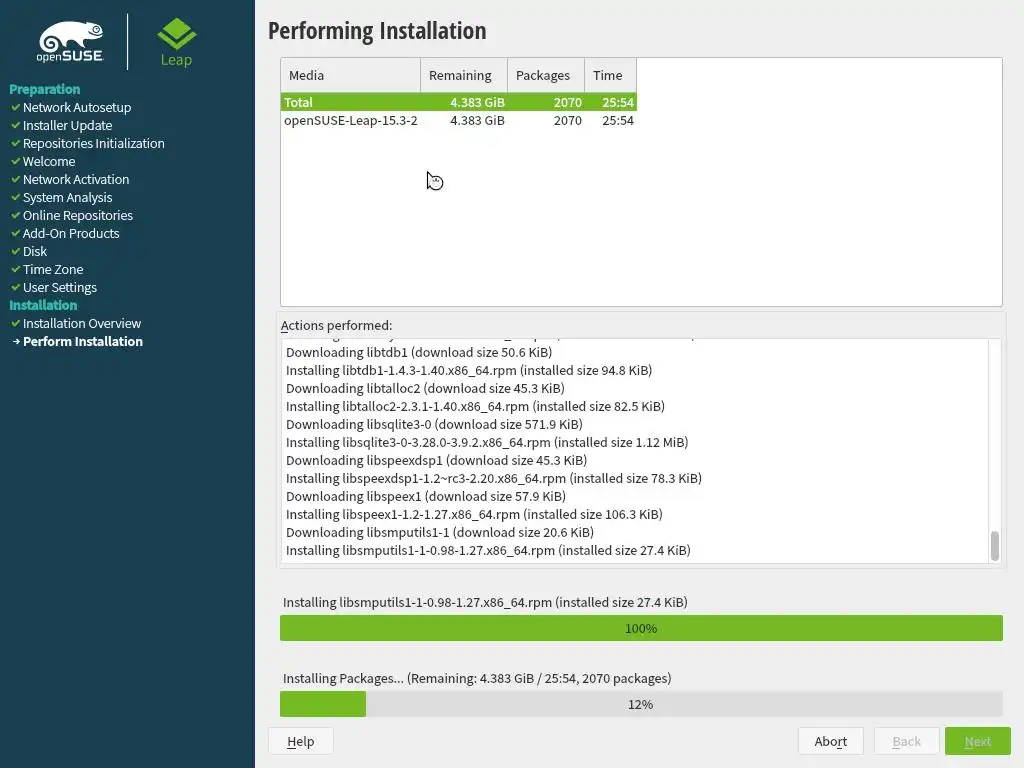Screen dimensions: 1024x768
Task: Click the Network Activation step
Action: pos(76,179)
